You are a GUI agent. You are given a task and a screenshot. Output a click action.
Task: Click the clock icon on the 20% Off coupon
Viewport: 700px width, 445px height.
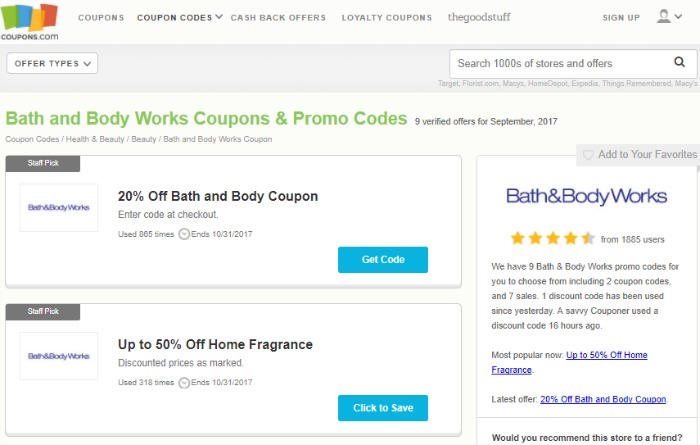184,234
